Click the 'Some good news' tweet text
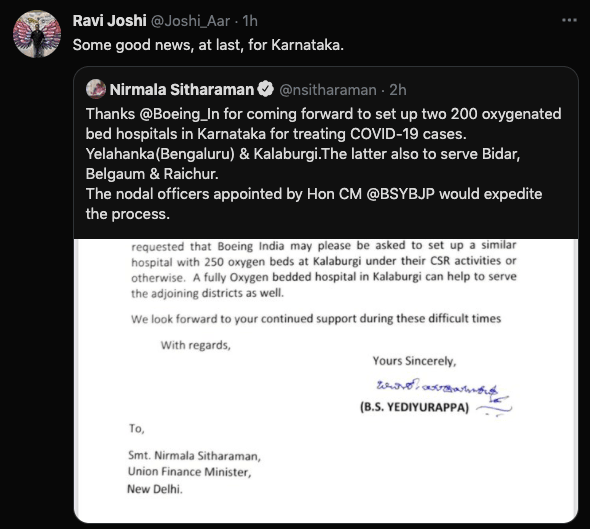 click(208, 45)
